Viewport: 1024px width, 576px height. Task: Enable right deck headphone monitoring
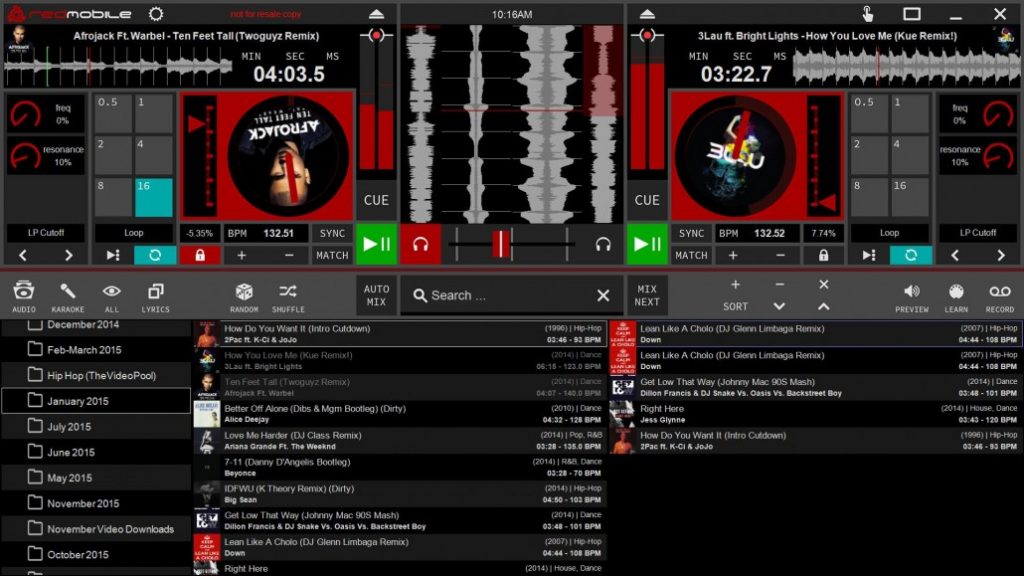click(603, 244)
